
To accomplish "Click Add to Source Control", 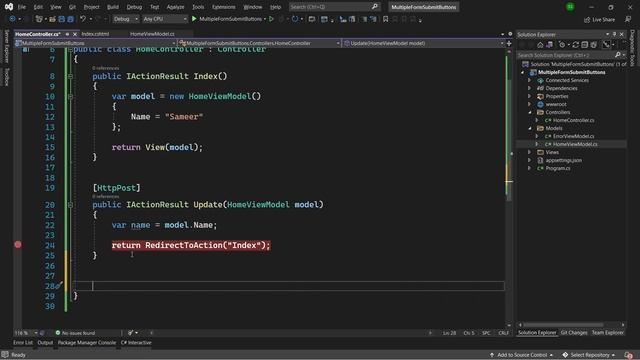I will tap(522, 355).
